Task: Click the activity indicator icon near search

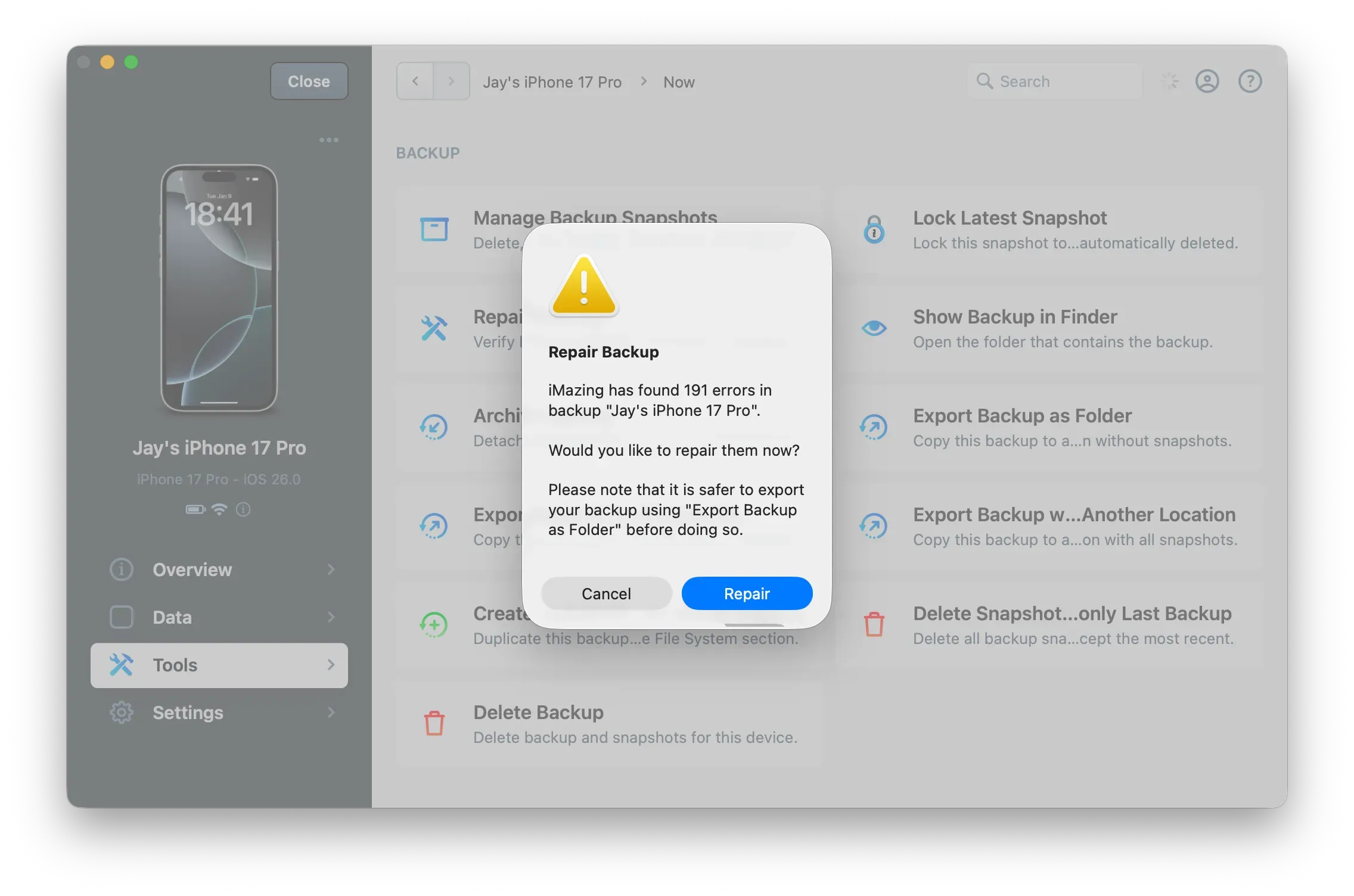Action: pyautogui.click(x=1169, y=81)
